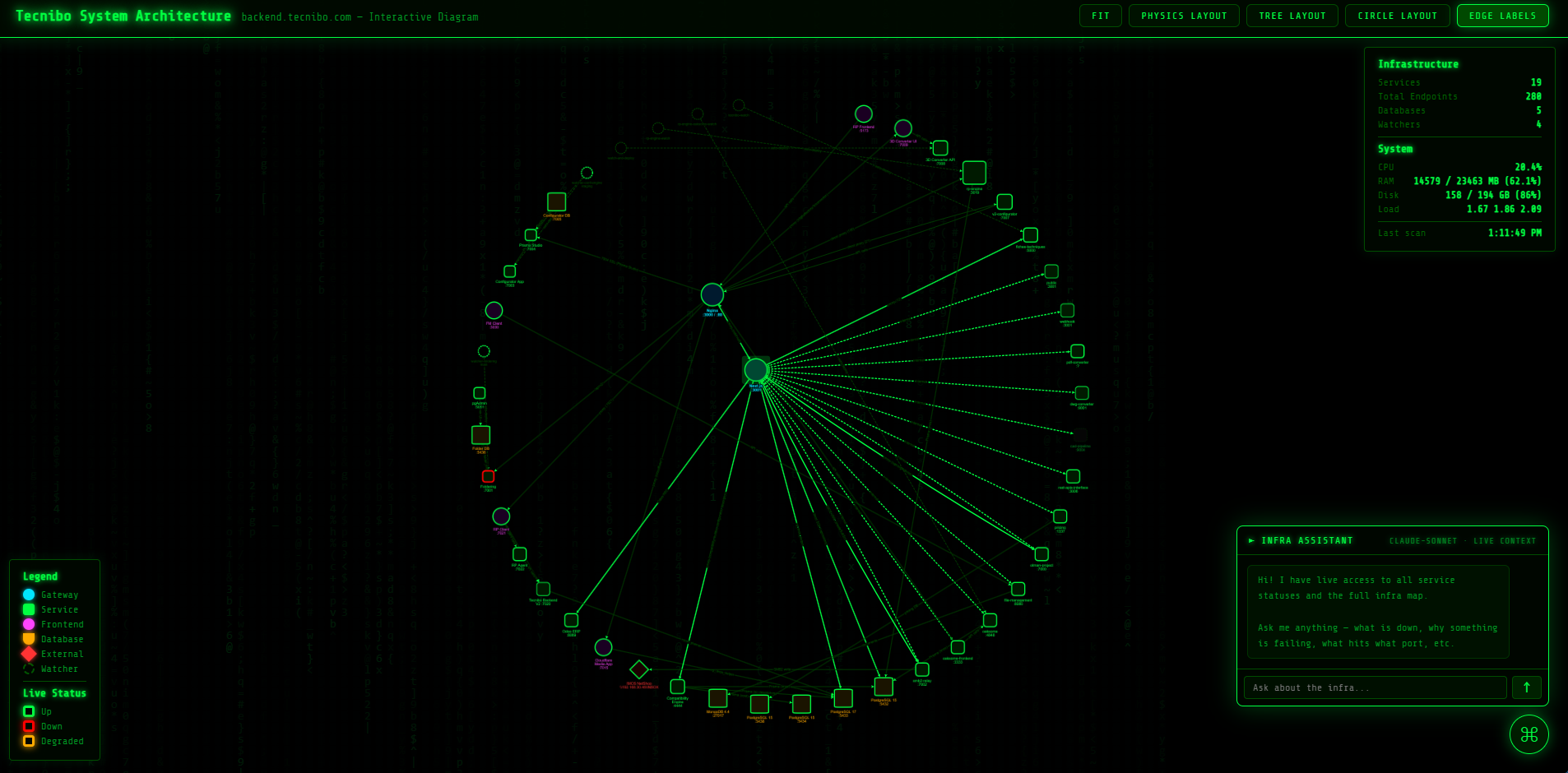Click the Compatibility Engine node
1568x773 pixels.
coord(677,687)
